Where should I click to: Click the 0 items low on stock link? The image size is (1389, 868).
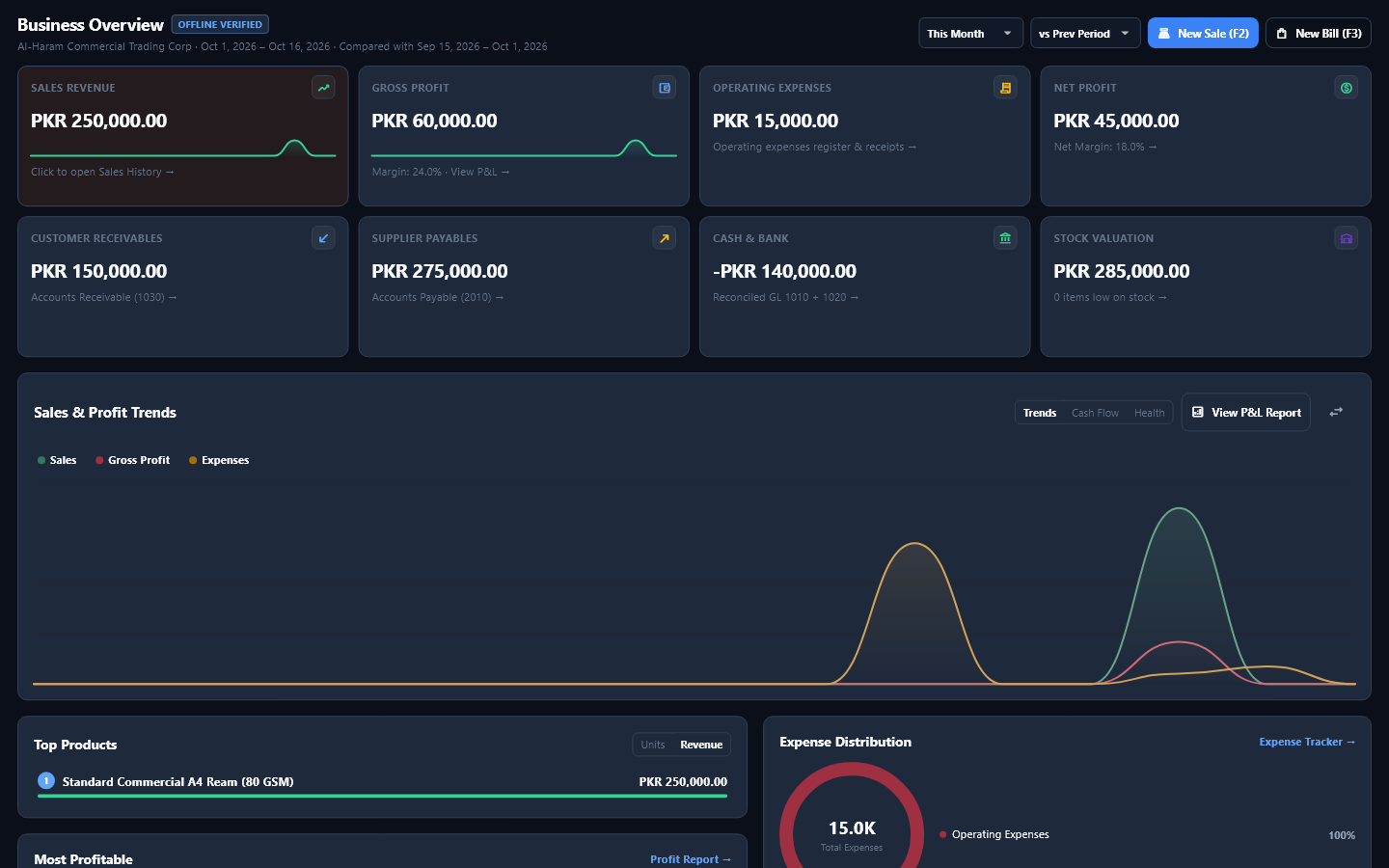[1110, 297]
